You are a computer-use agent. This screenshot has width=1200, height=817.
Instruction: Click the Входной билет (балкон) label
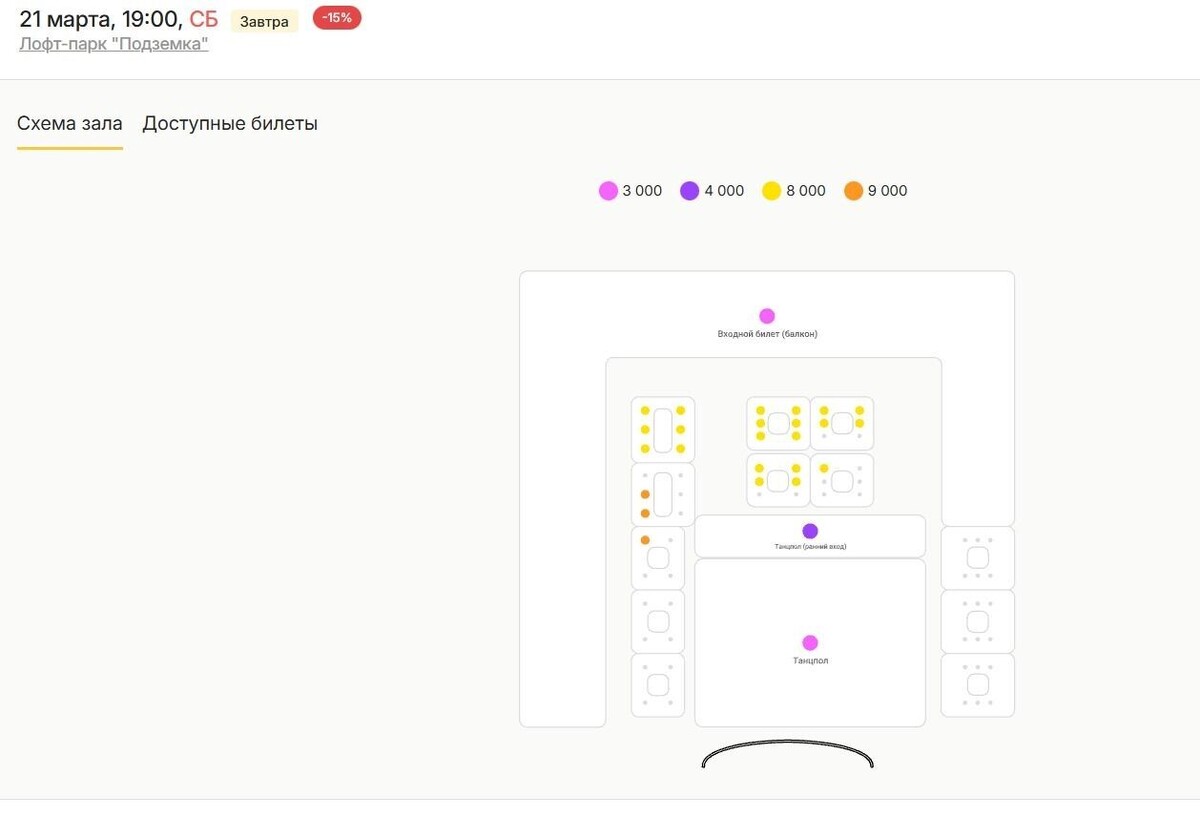pyautogui.click(x=767, y=334)
